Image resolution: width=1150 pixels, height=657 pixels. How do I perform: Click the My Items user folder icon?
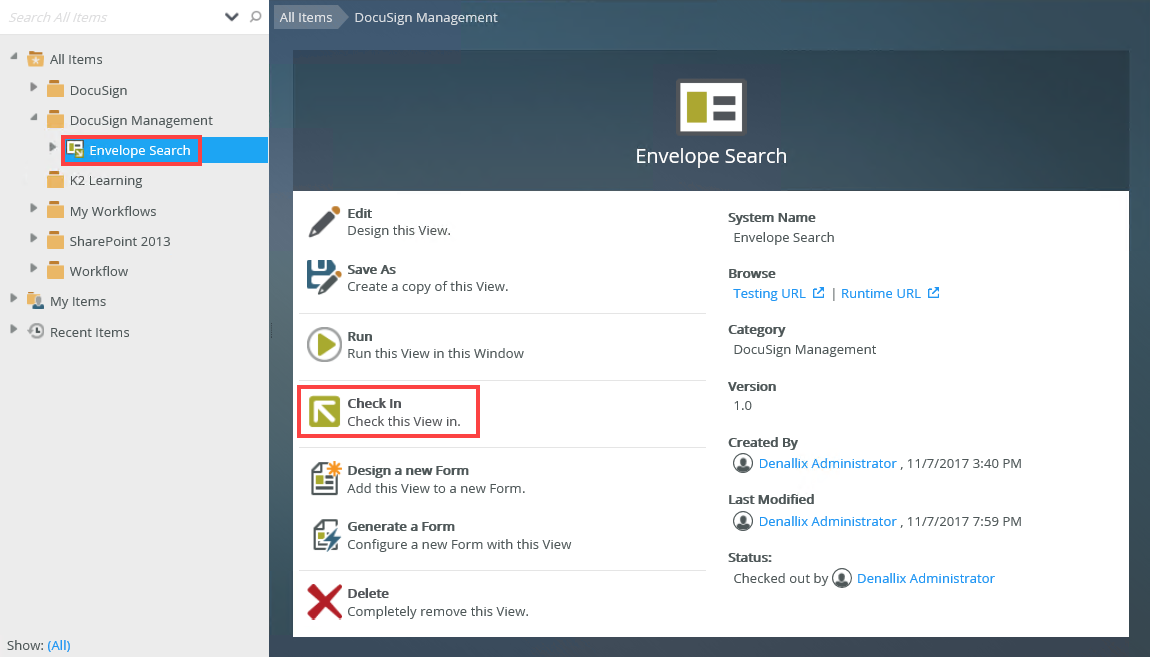(x=35, y=301)
